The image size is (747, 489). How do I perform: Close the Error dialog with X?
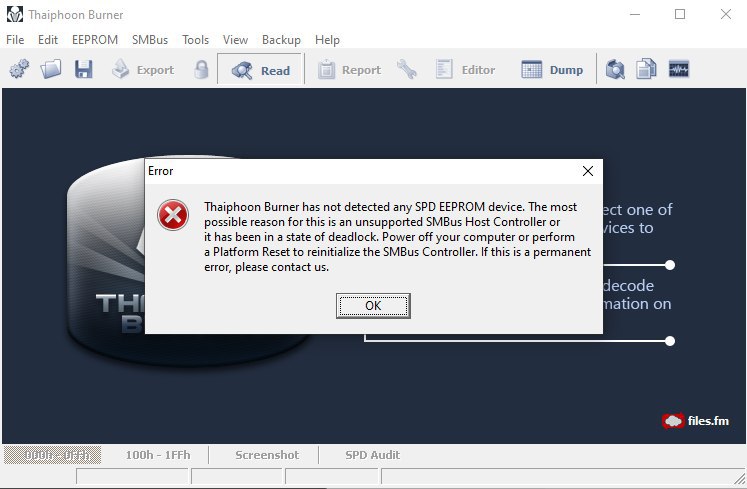[588, 171]
